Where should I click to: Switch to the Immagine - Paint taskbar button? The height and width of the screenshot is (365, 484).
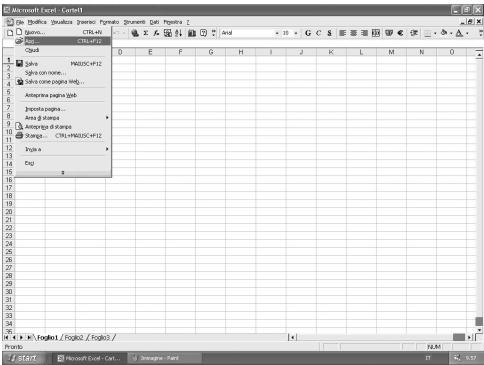coord(165,358)
